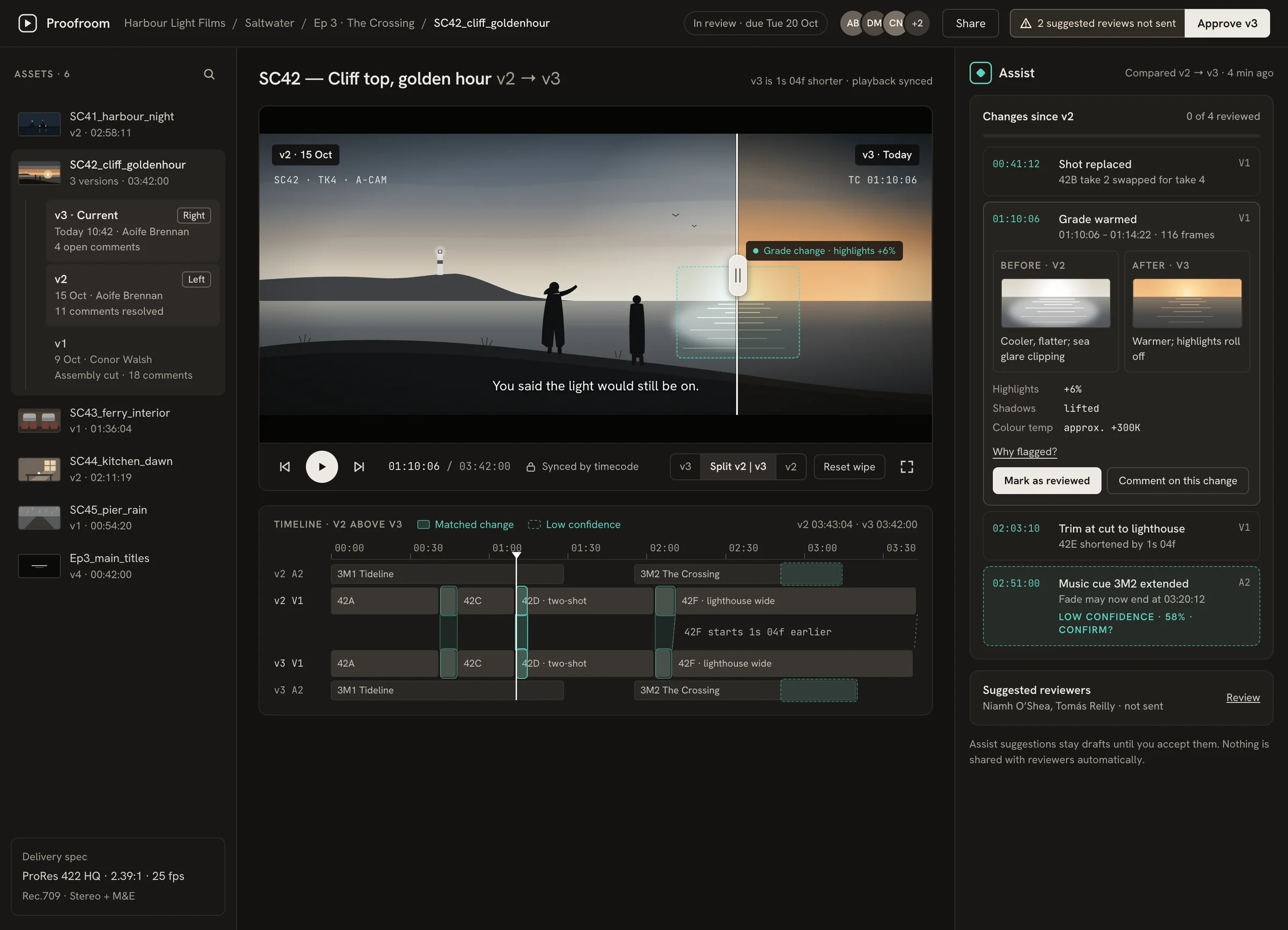Toggle the Left assignment on v2
Screen dimensions: 1288x930
tap(196, 280)
